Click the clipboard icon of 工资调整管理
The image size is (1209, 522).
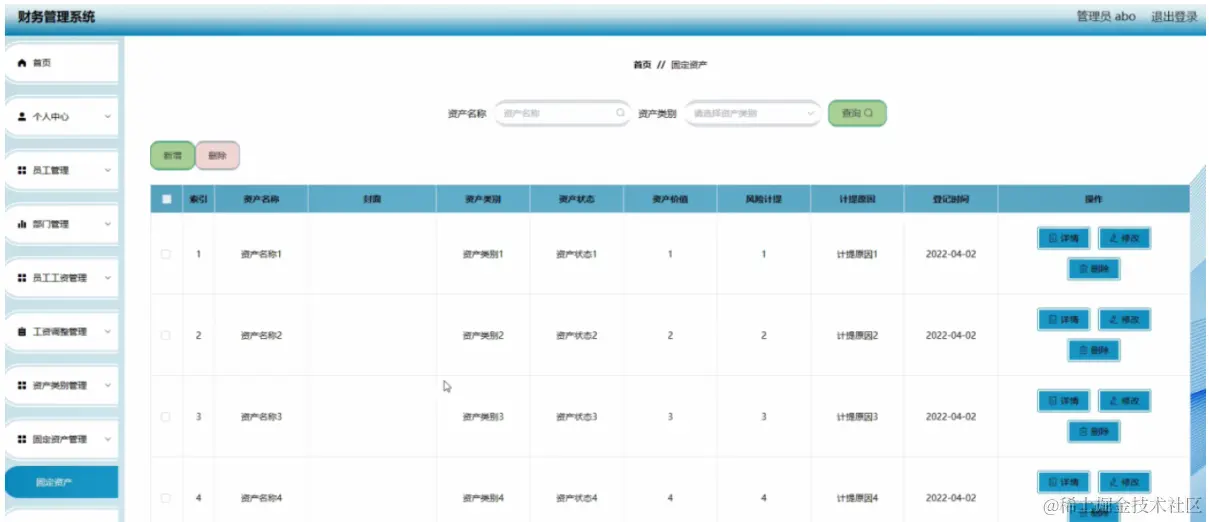(x=22, y=332)
